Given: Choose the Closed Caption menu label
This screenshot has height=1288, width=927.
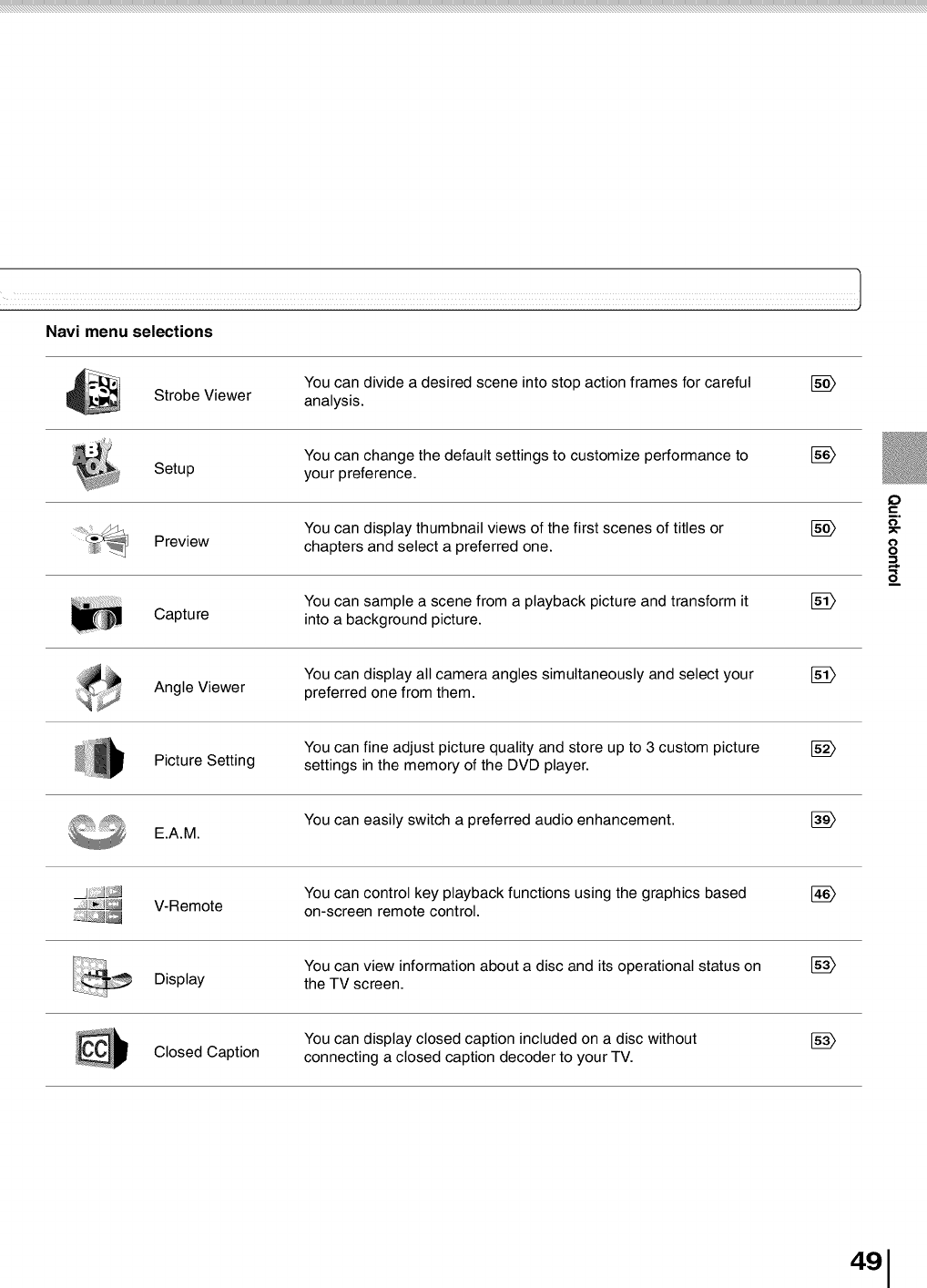Looking at the screenshot, I should pos(207,1052).
